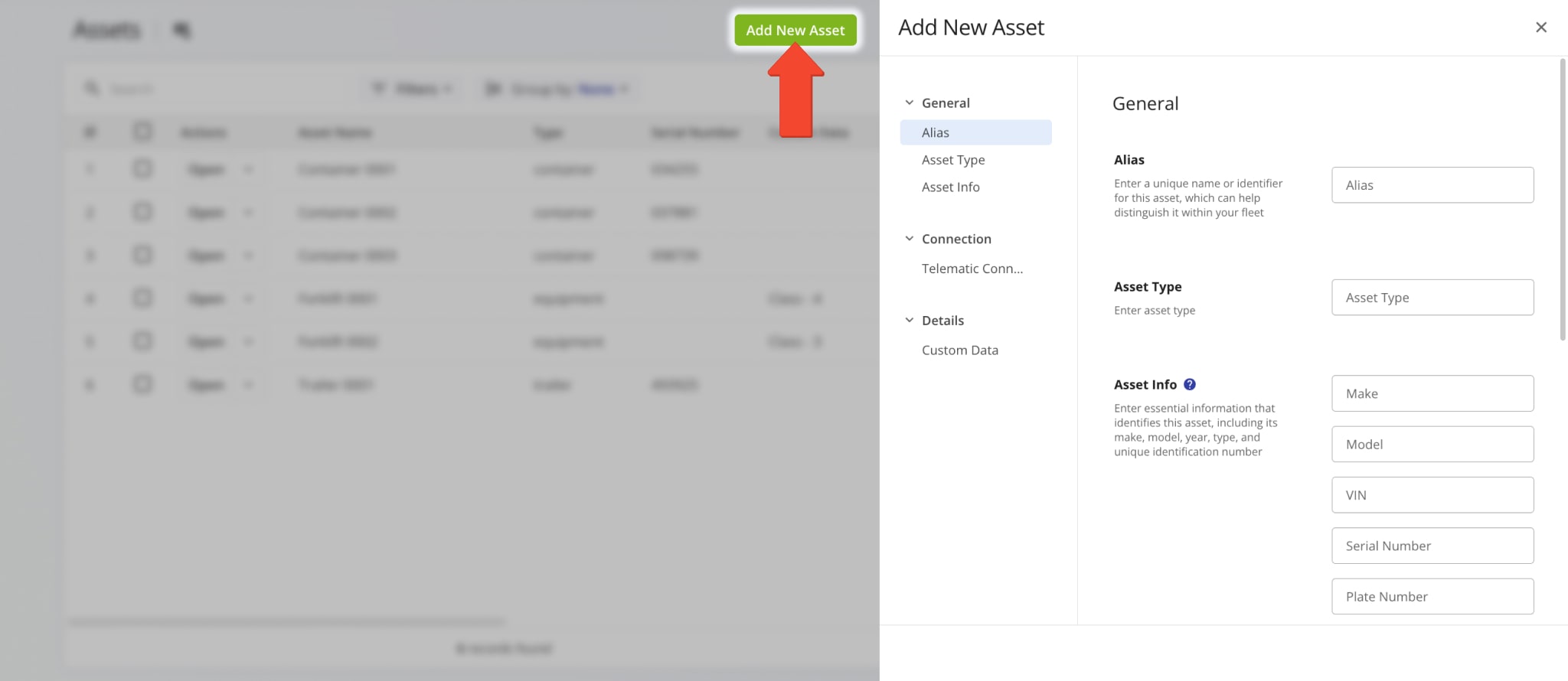Click the search icon beside Assets title
Viewport: 1568px width, 681px height.
181,30
